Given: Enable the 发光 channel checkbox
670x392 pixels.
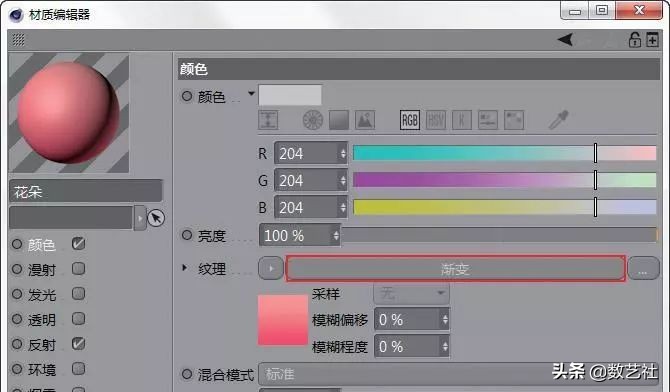Looking at the screenshot, I should point(79,294).
